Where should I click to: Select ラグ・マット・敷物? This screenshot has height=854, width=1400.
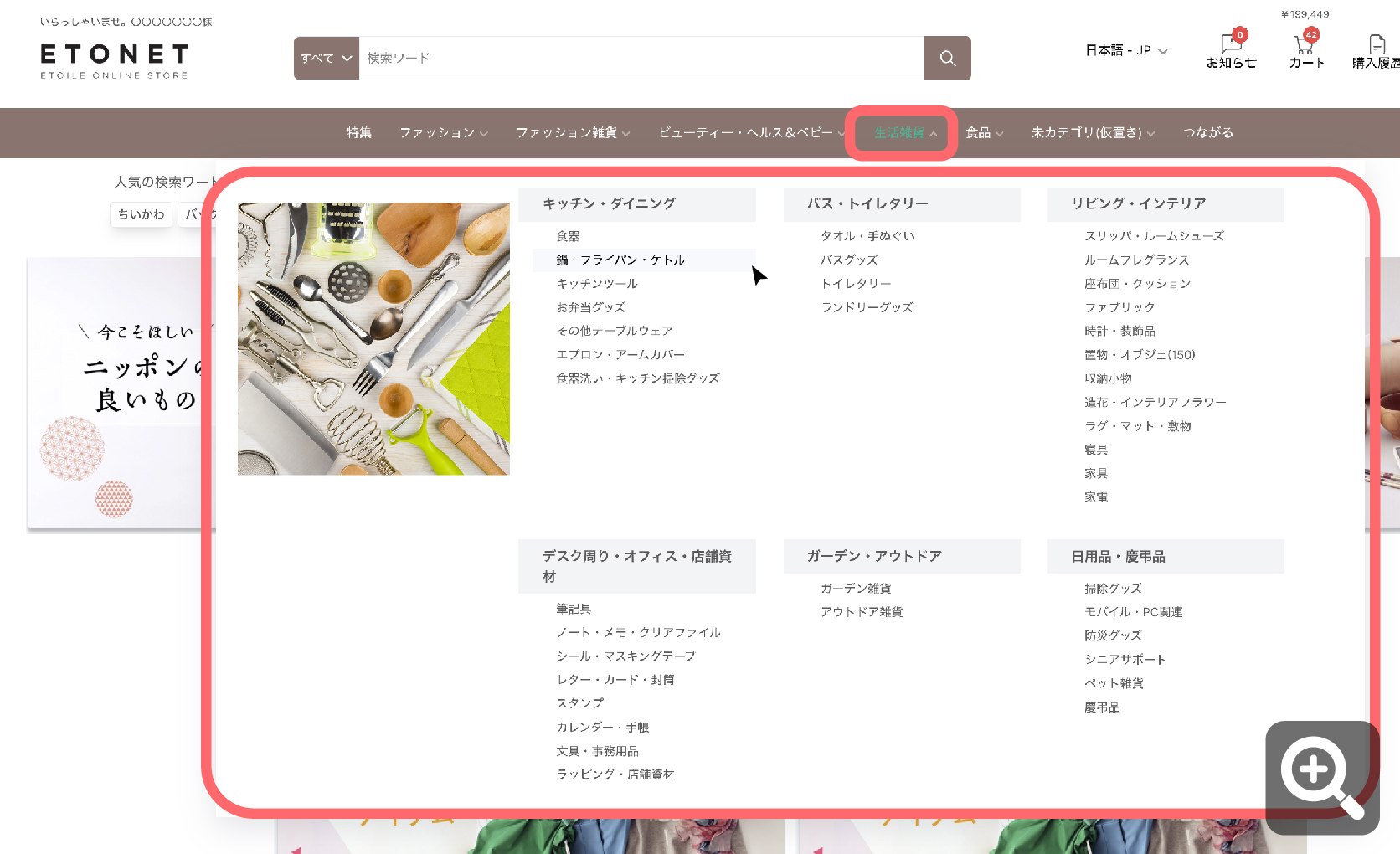[x=1138, y=426]
